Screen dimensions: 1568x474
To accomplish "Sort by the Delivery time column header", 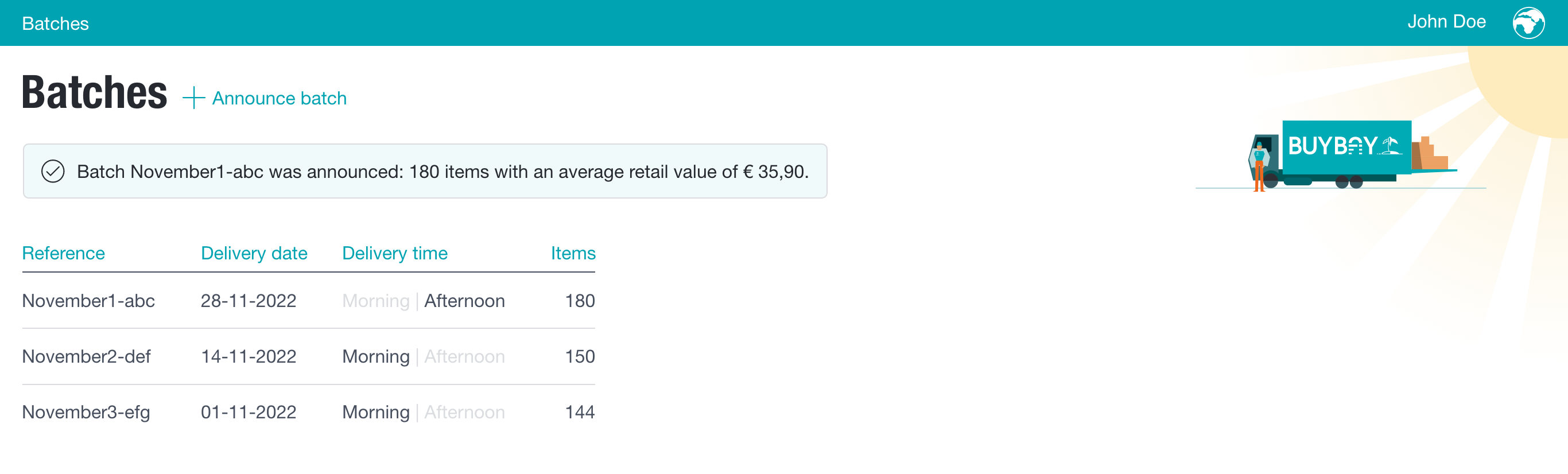I will [394, 253].
